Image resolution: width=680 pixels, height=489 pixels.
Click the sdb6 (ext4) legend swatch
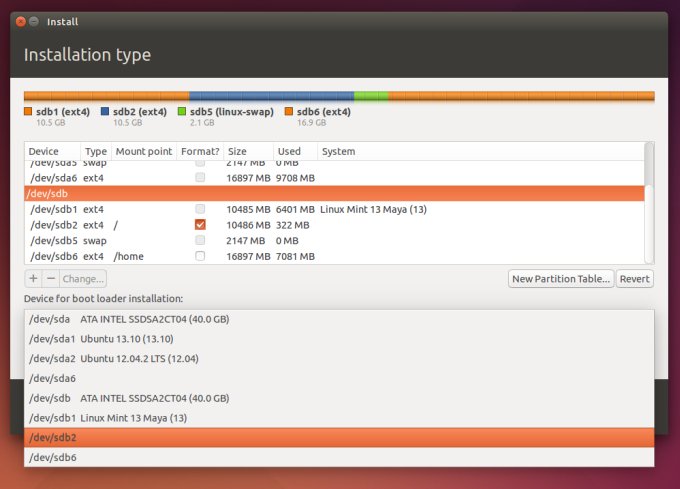coord(289,111)
